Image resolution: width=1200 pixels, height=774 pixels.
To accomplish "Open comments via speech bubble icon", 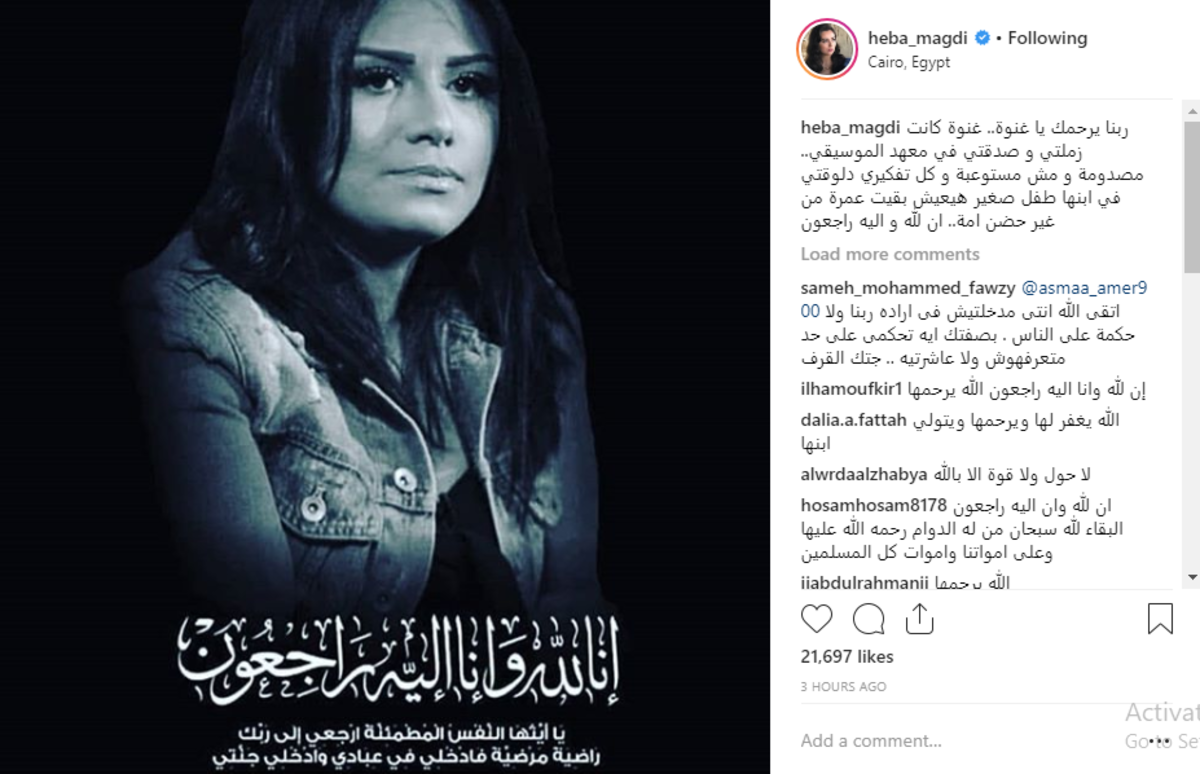I will (x=868, y=619).
